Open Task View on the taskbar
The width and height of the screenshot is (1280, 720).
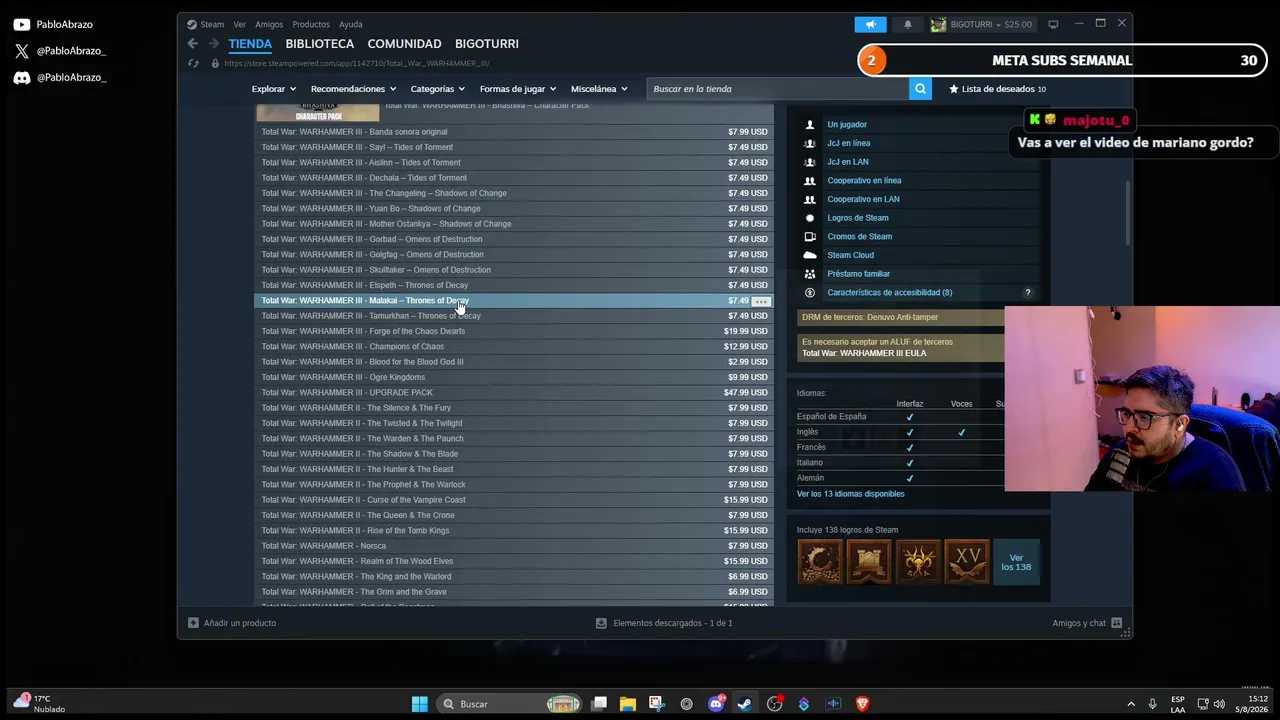pyautogui.click(x=599, y=704)
